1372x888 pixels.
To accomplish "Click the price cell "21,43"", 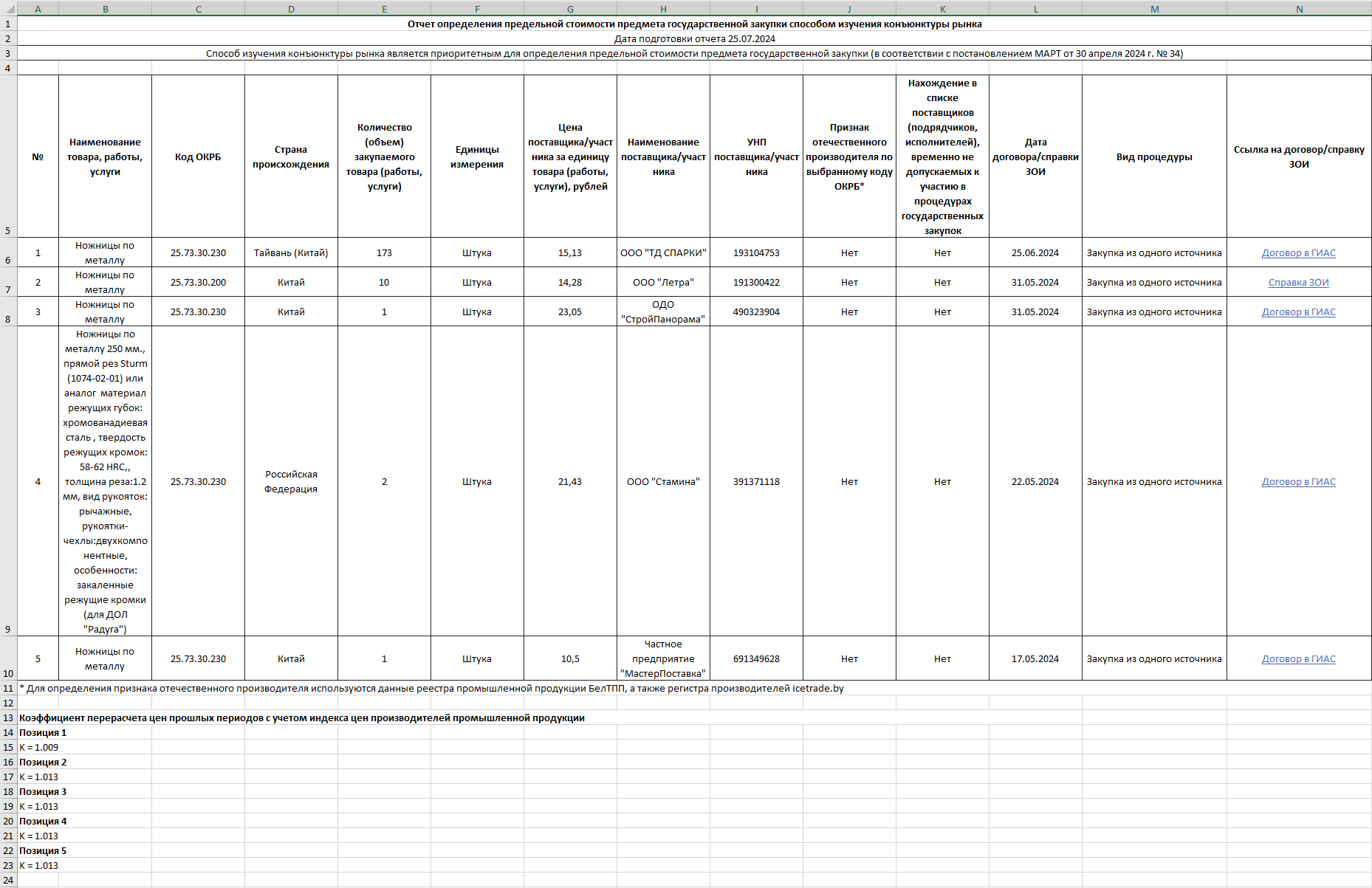I will point(570,481).
